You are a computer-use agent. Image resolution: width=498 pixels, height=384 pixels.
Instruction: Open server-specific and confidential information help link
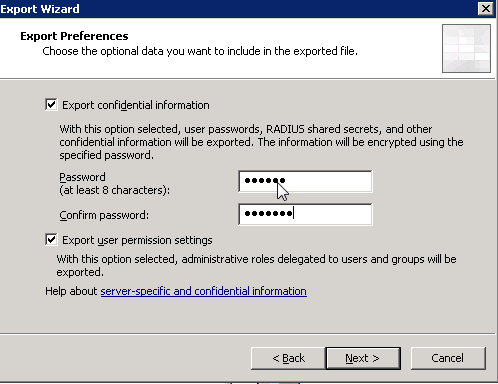[204, 291]
